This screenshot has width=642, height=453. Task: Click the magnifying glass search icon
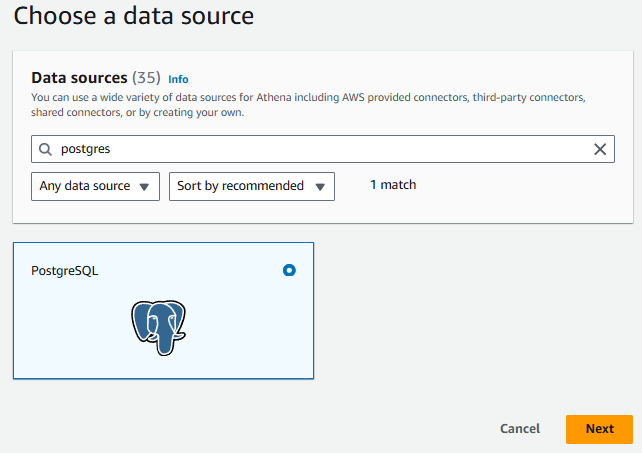click(45, 149)
